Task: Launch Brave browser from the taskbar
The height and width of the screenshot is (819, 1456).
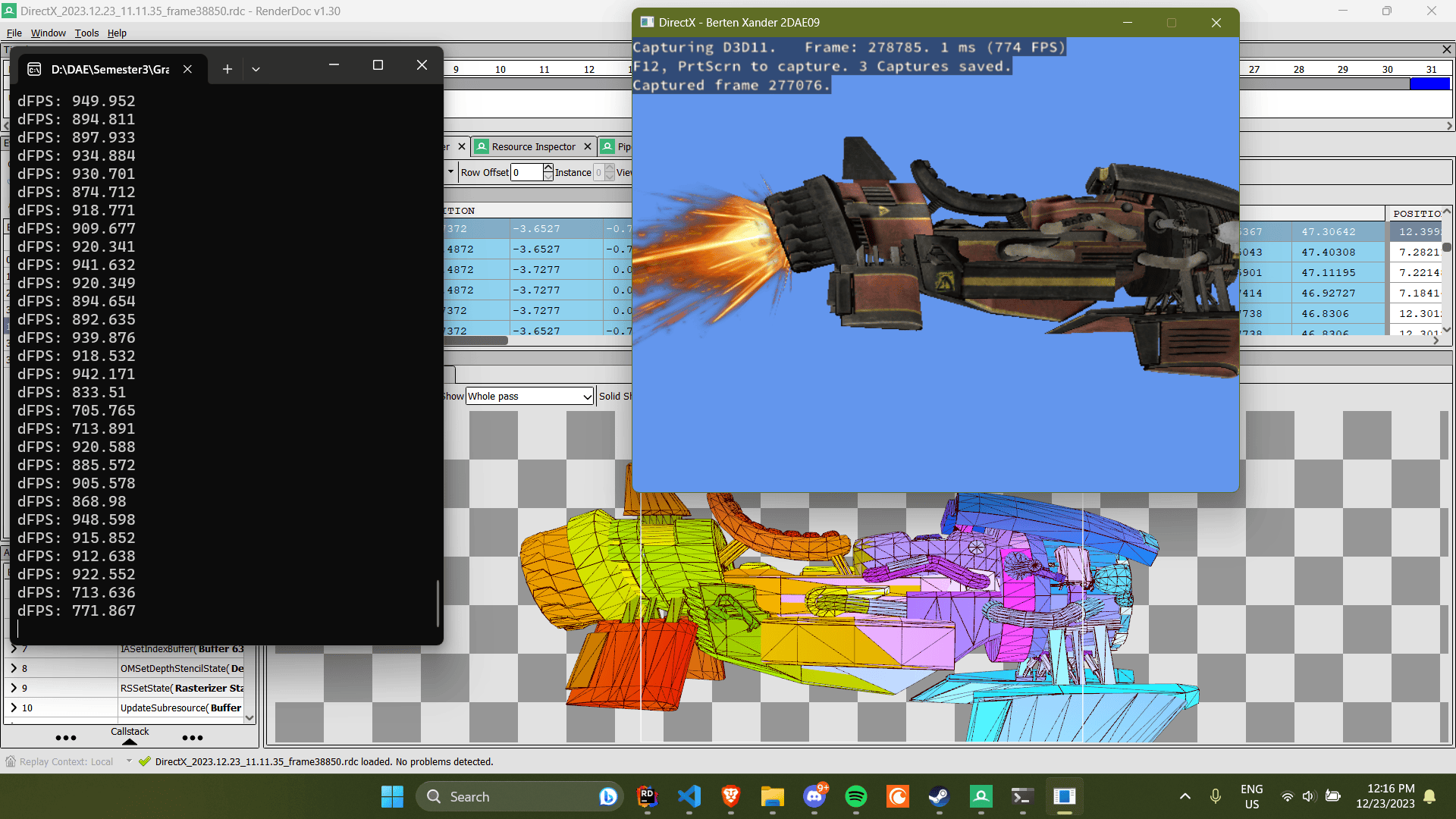Action: click(730, 796)
